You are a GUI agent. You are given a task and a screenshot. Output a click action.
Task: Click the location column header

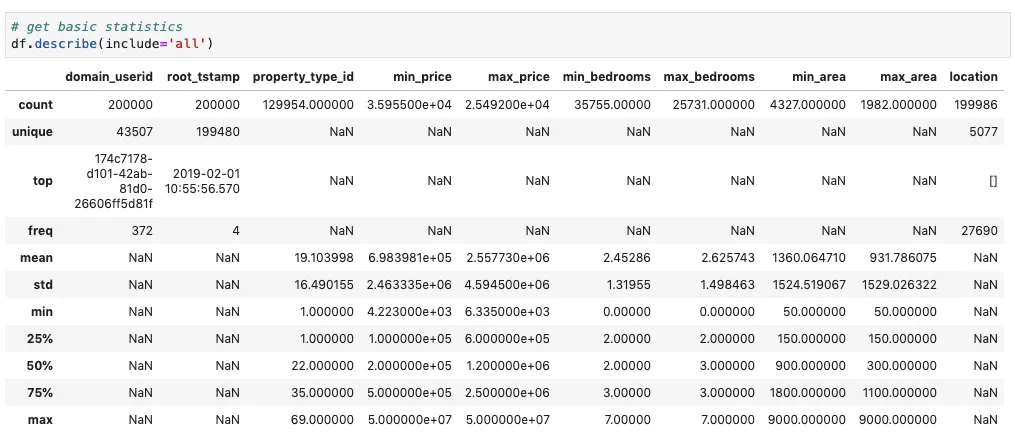(973, 77)
